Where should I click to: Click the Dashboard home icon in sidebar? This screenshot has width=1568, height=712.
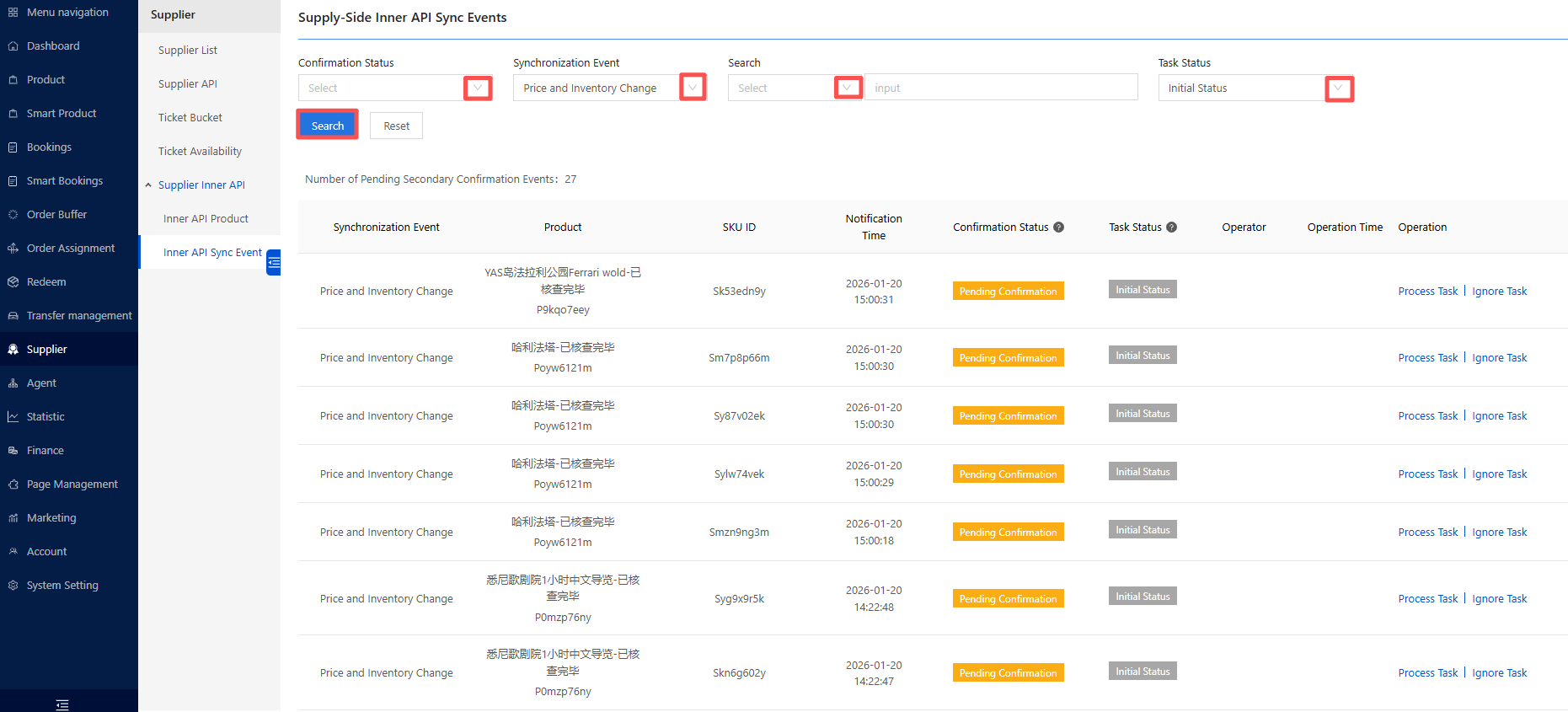(13, 46)
